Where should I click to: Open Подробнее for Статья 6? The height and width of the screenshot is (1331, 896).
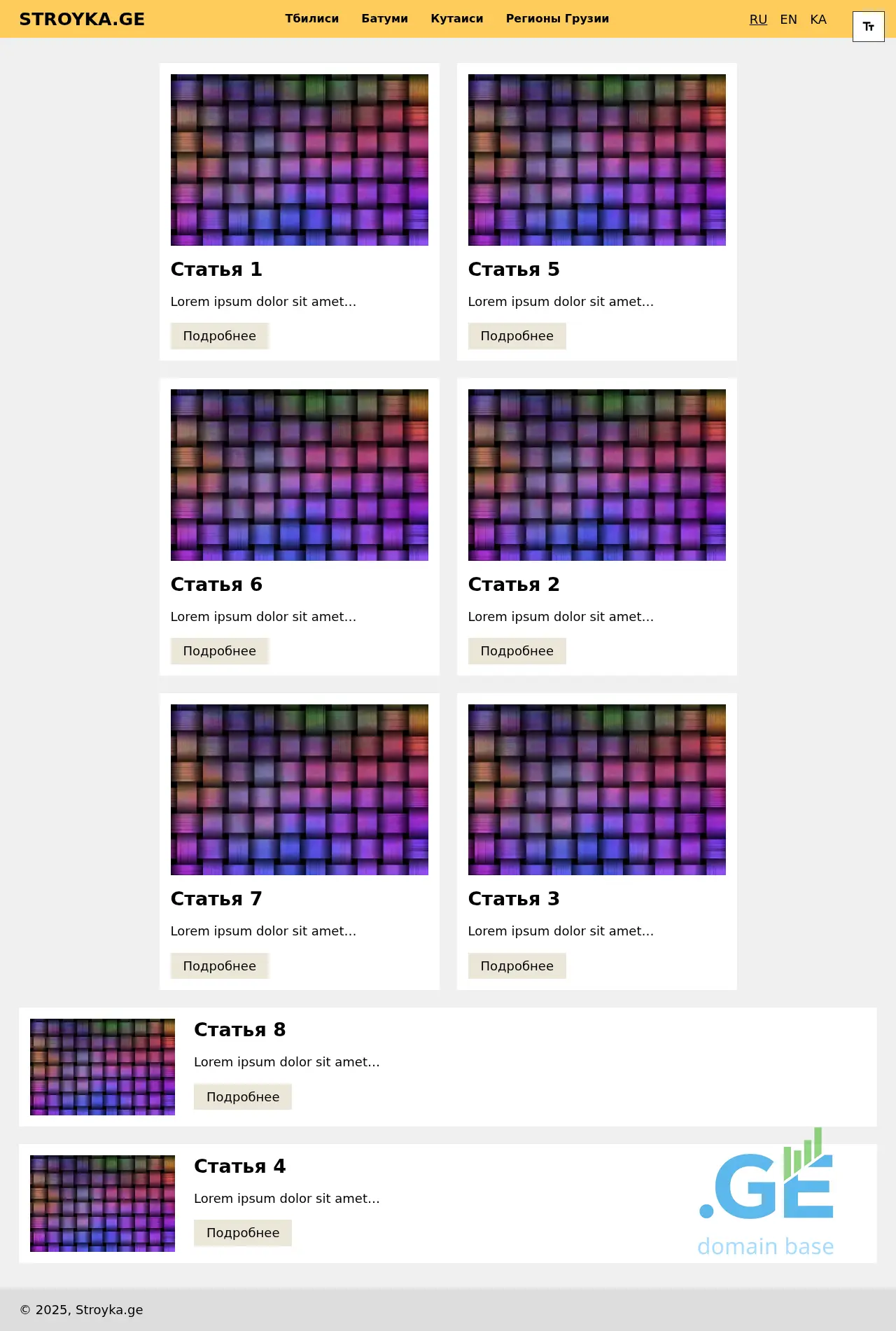point(219,651)
